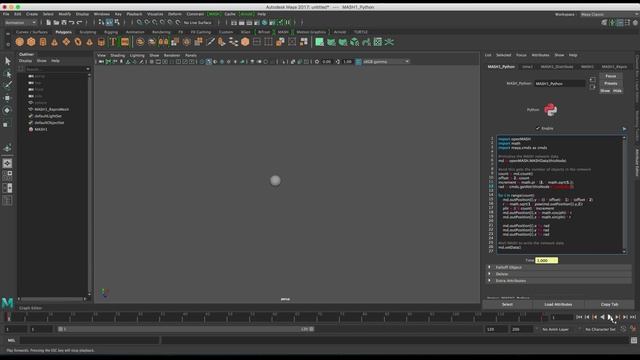Click the new scene icon

(48, 22)
